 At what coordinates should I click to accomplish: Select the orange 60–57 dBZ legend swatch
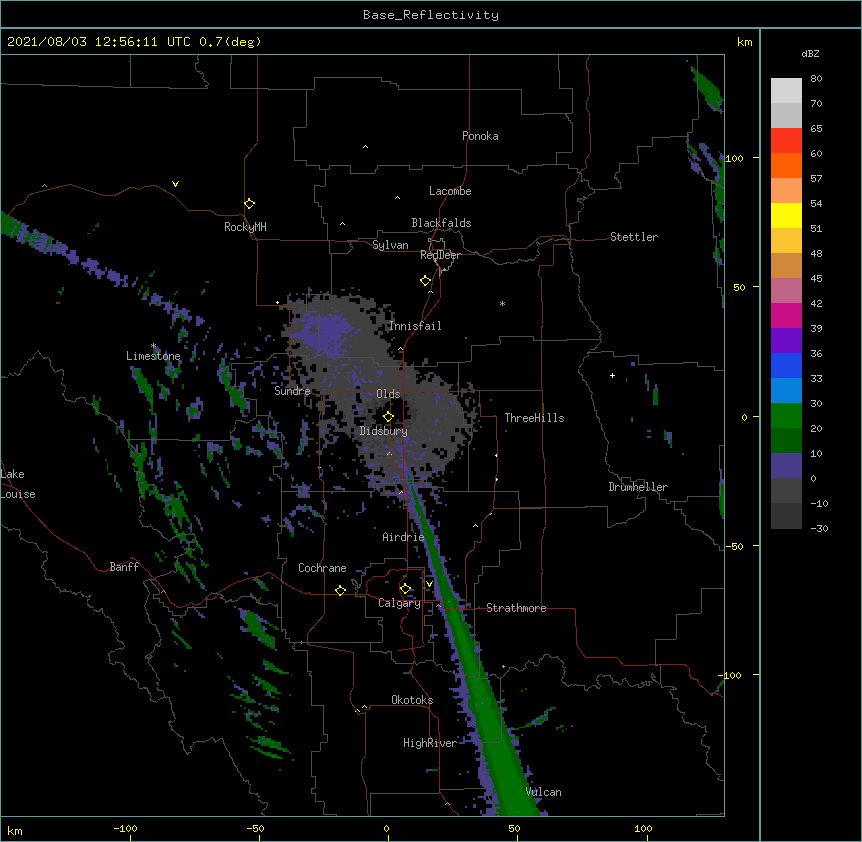click(x=786, y=165)
